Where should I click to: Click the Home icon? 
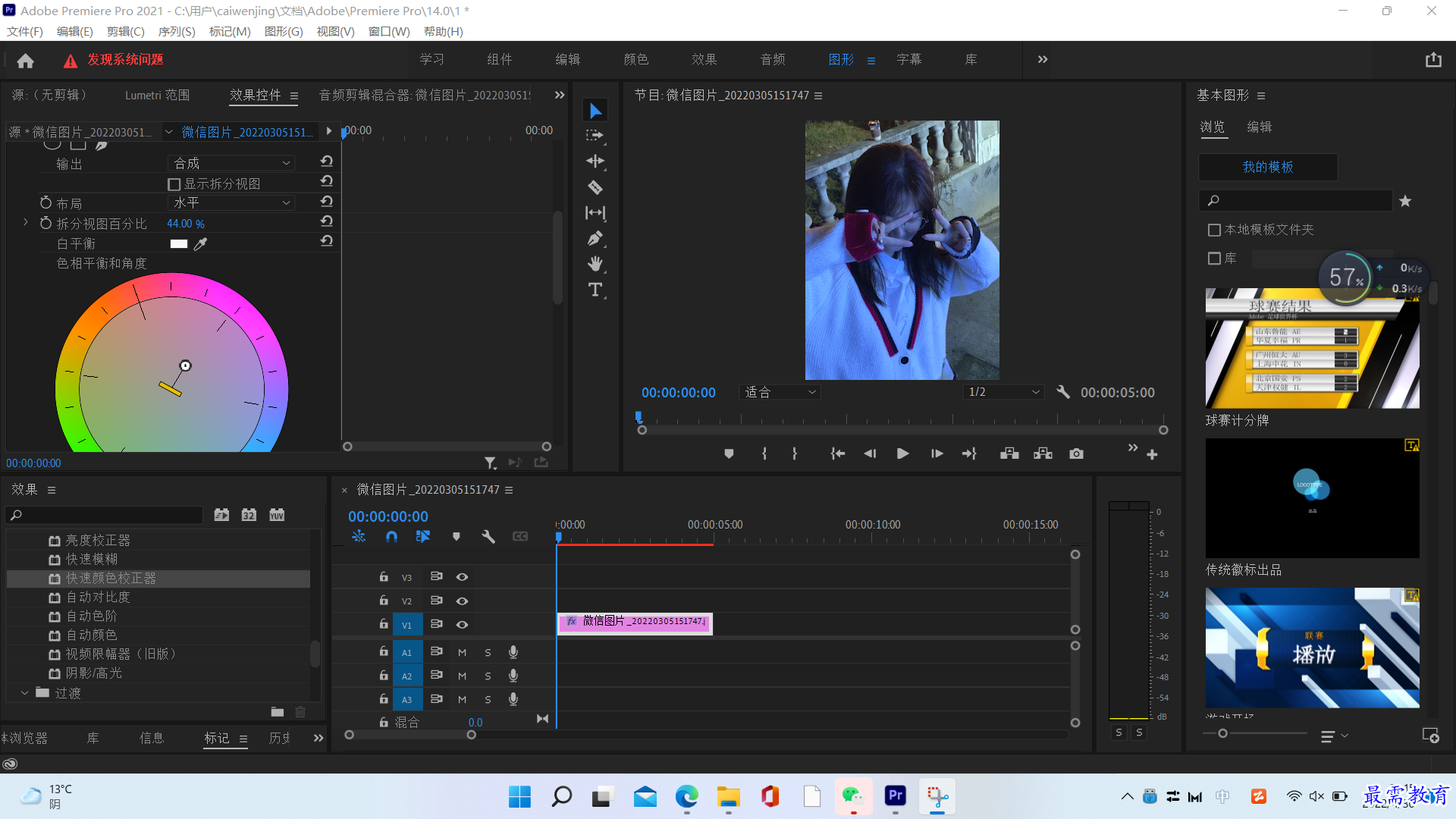pyautogui.click(x=25, y=60)
